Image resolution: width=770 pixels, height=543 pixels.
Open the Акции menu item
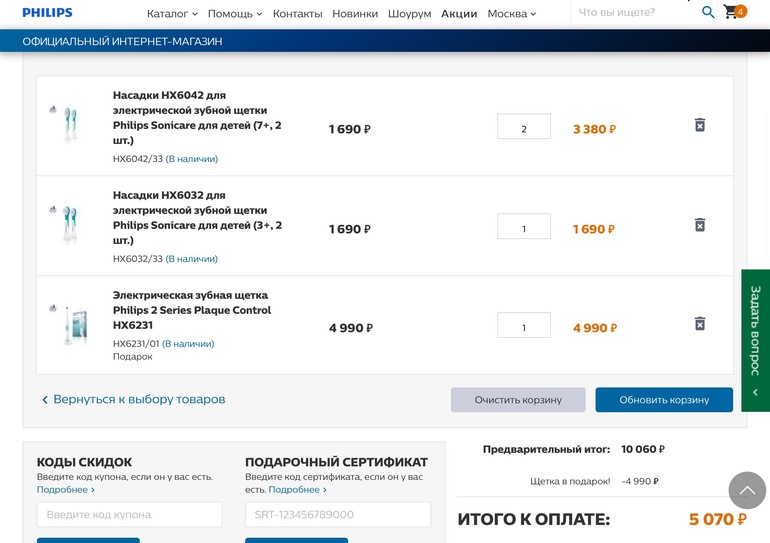click(x=459, y=14)
